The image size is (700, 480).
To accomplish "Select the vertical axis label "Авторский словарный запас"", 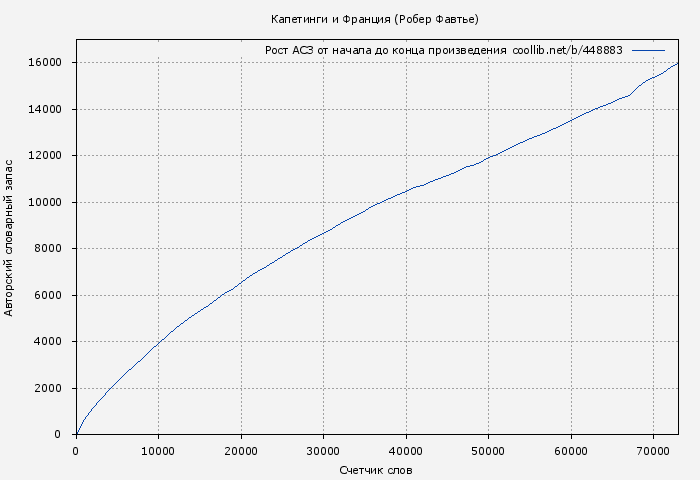I will (x=10, y=236).
